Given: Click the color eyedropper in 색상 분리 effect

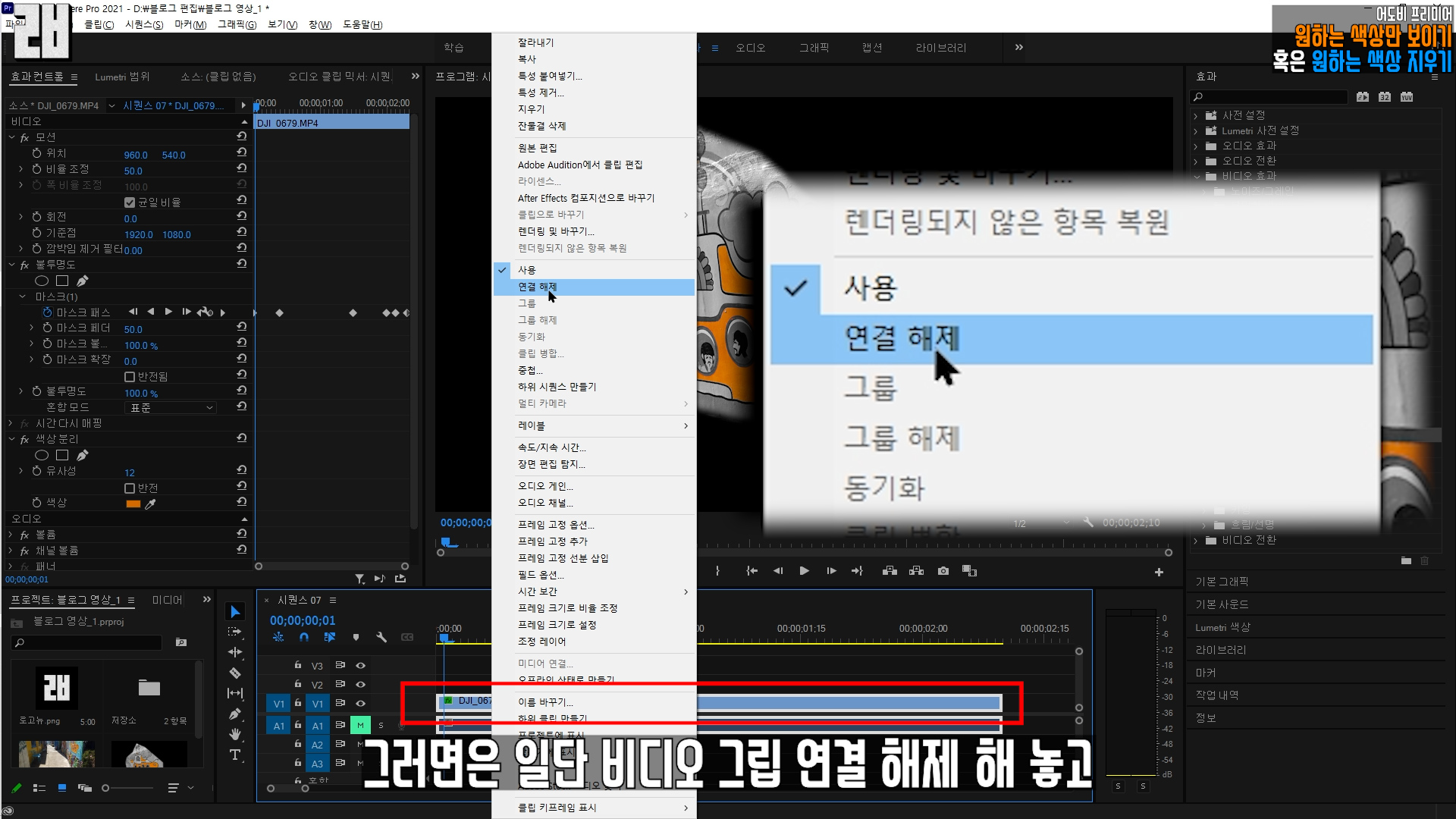Looking at the screenshot, I should coord(150,504).
